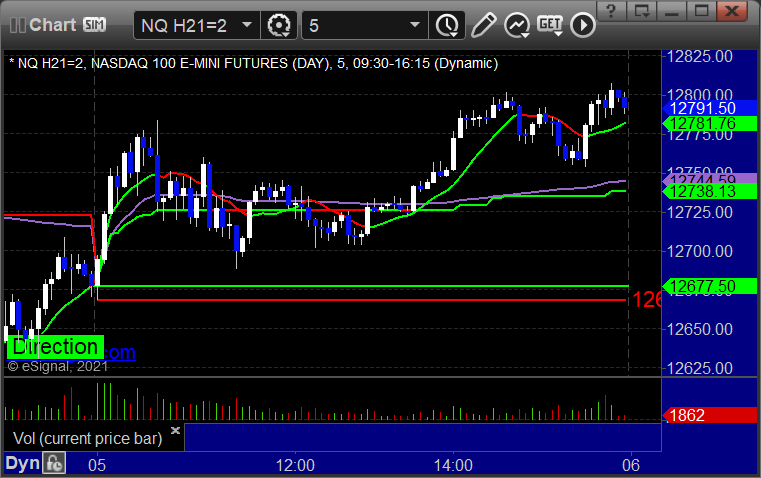Expand the NQ H21=2 symbol dropdown arrow
The height and width of the screenshot is (478, 761).
coord(247,24)
